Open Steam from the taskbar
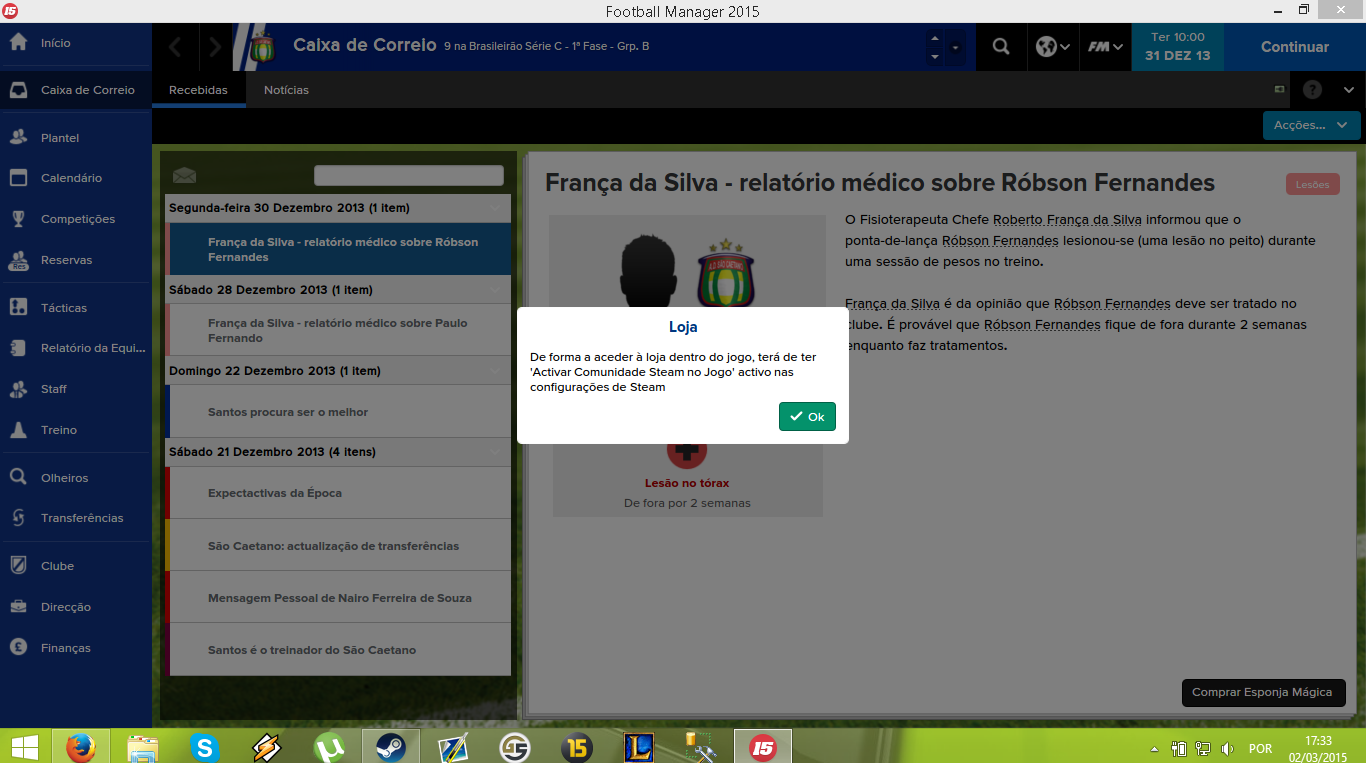Viewport: 1366px width, 763px height. 391,747
